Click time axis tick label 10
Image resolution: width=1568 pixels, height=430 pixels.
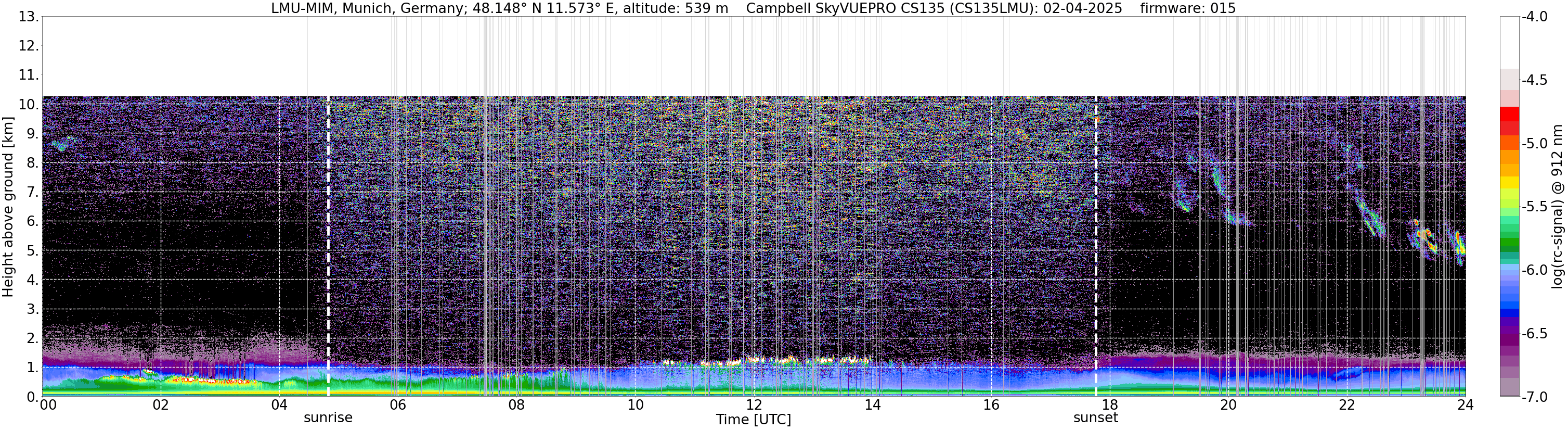(635, 406)
